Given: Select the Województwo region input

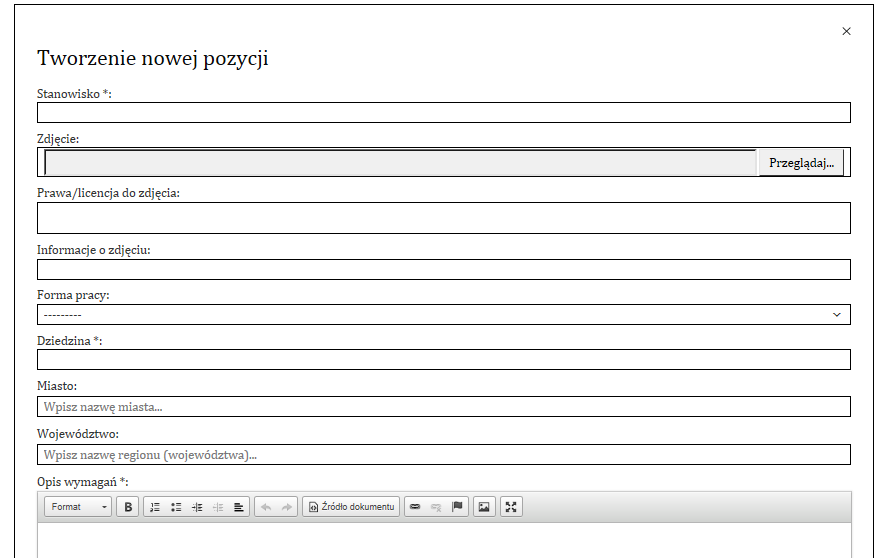Looking at the screenshot, I should click(443, 455).
